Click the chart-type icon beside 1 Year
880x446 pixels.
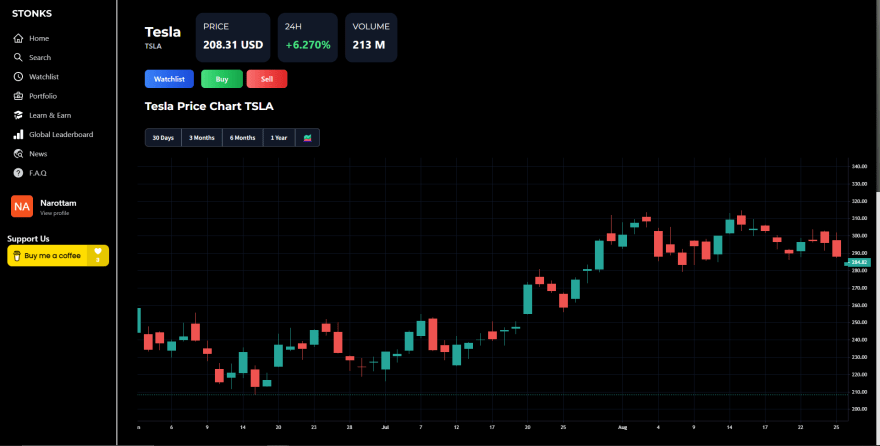click(308, 137)
